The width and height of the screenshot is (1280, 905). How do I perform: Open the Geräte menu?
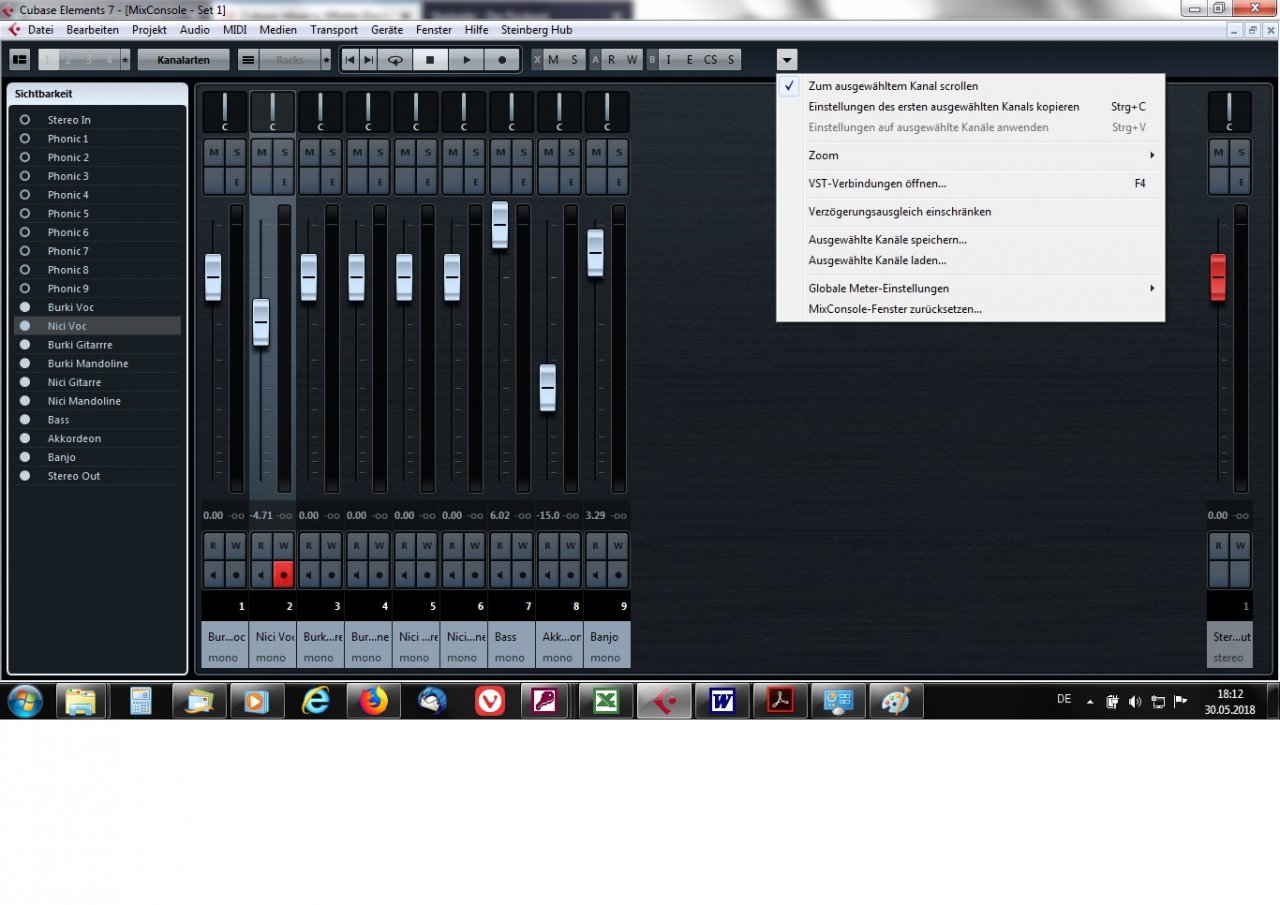click(387, 30)
